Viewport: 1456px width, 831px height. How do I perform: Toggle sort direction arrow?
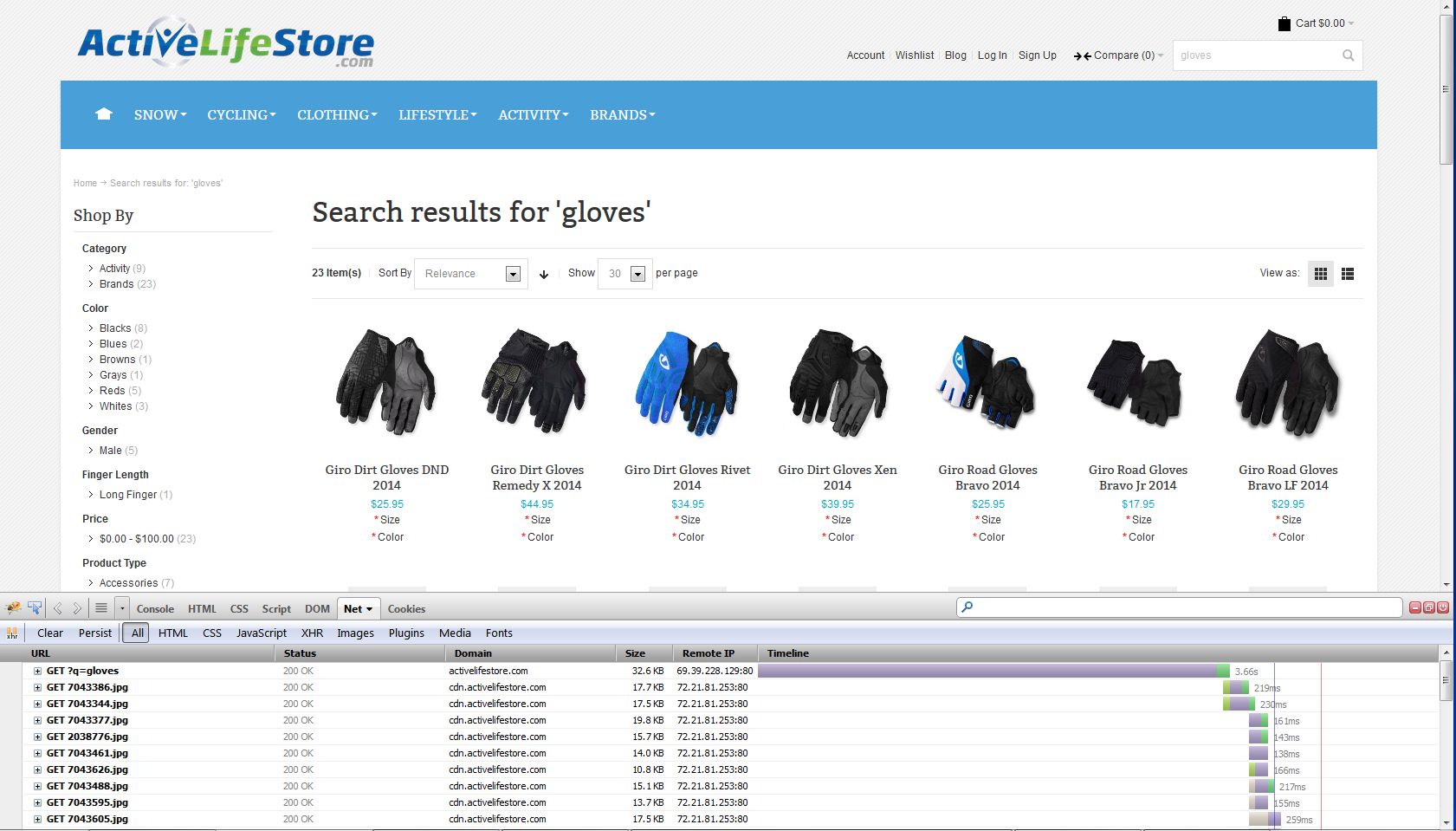[544, 274]
